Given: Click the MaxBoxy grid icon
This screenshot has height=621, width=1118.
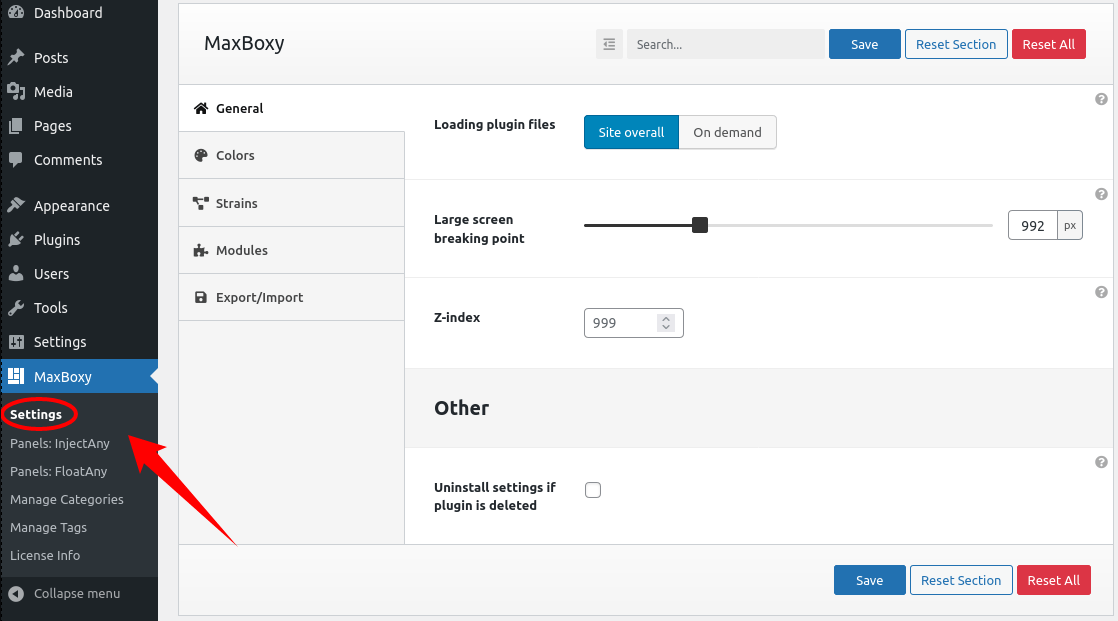Looking at the screenshot, I should [16, 376].
